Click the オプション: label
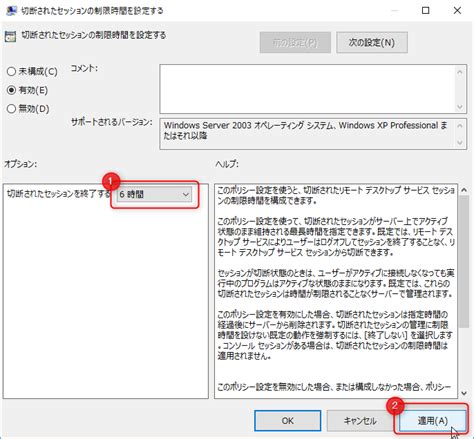474x439 pixels. [x=21, y=164]
